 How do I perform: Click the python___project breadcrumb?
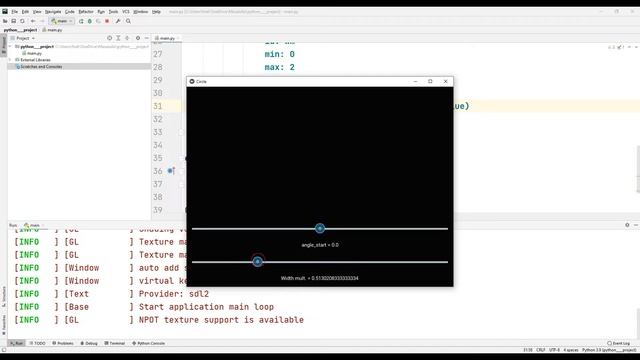(20, 30)
